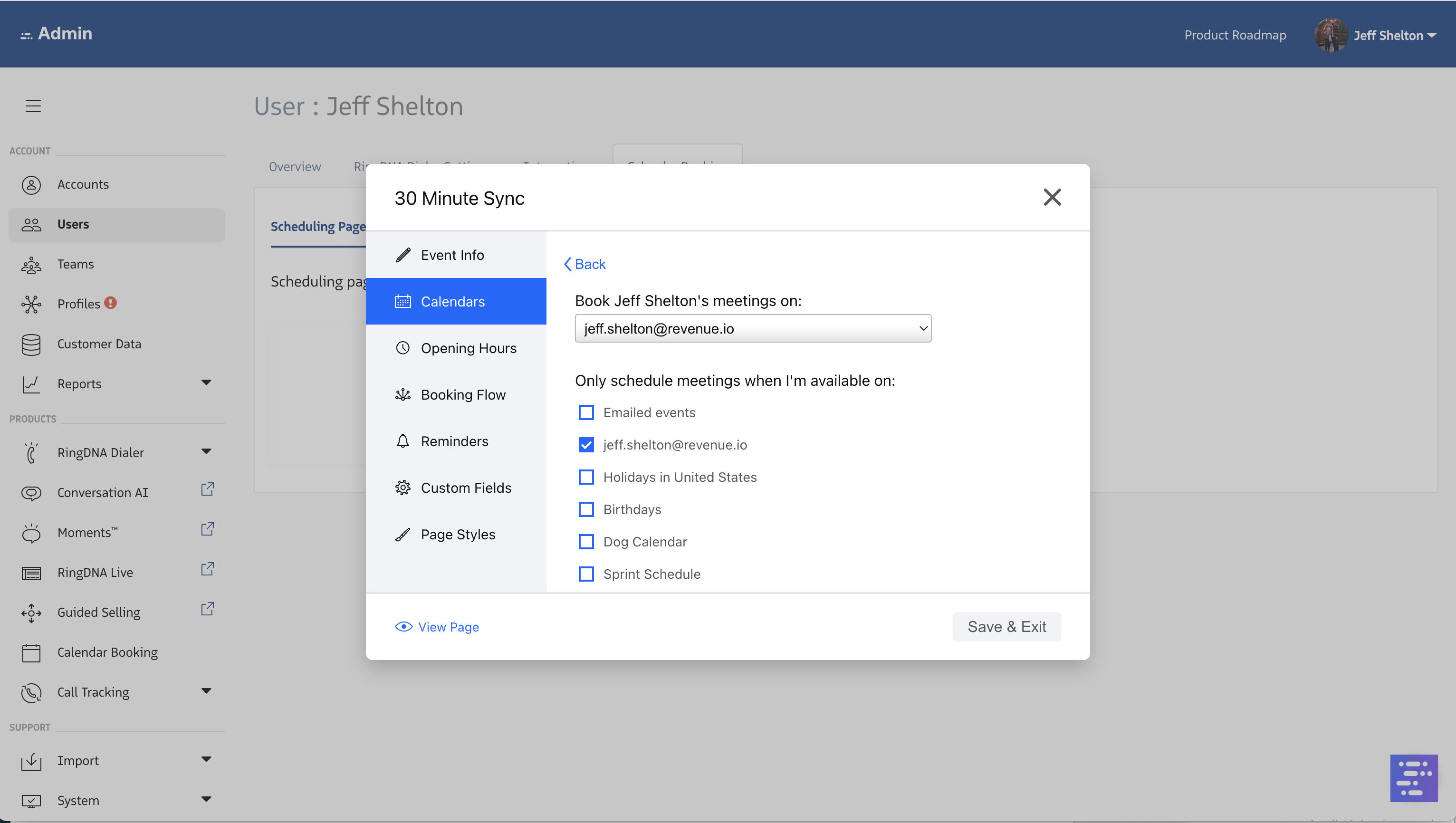Enable the Holidays in United States checkbox
Screen dimensions: 1456x823
[x=586, y=477]
